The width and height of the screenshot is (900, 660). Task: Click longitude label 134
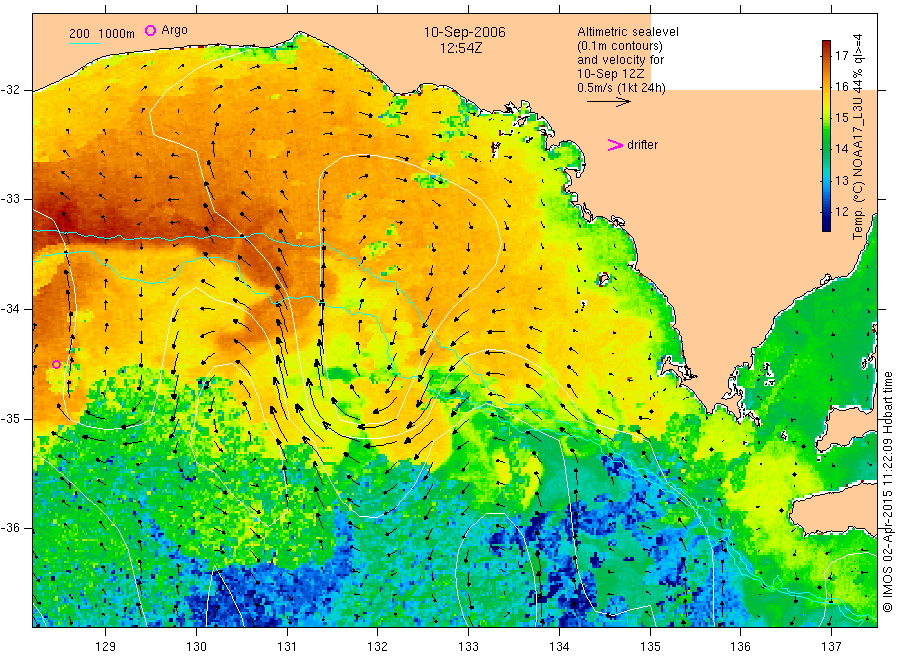[x=559, y=646]
